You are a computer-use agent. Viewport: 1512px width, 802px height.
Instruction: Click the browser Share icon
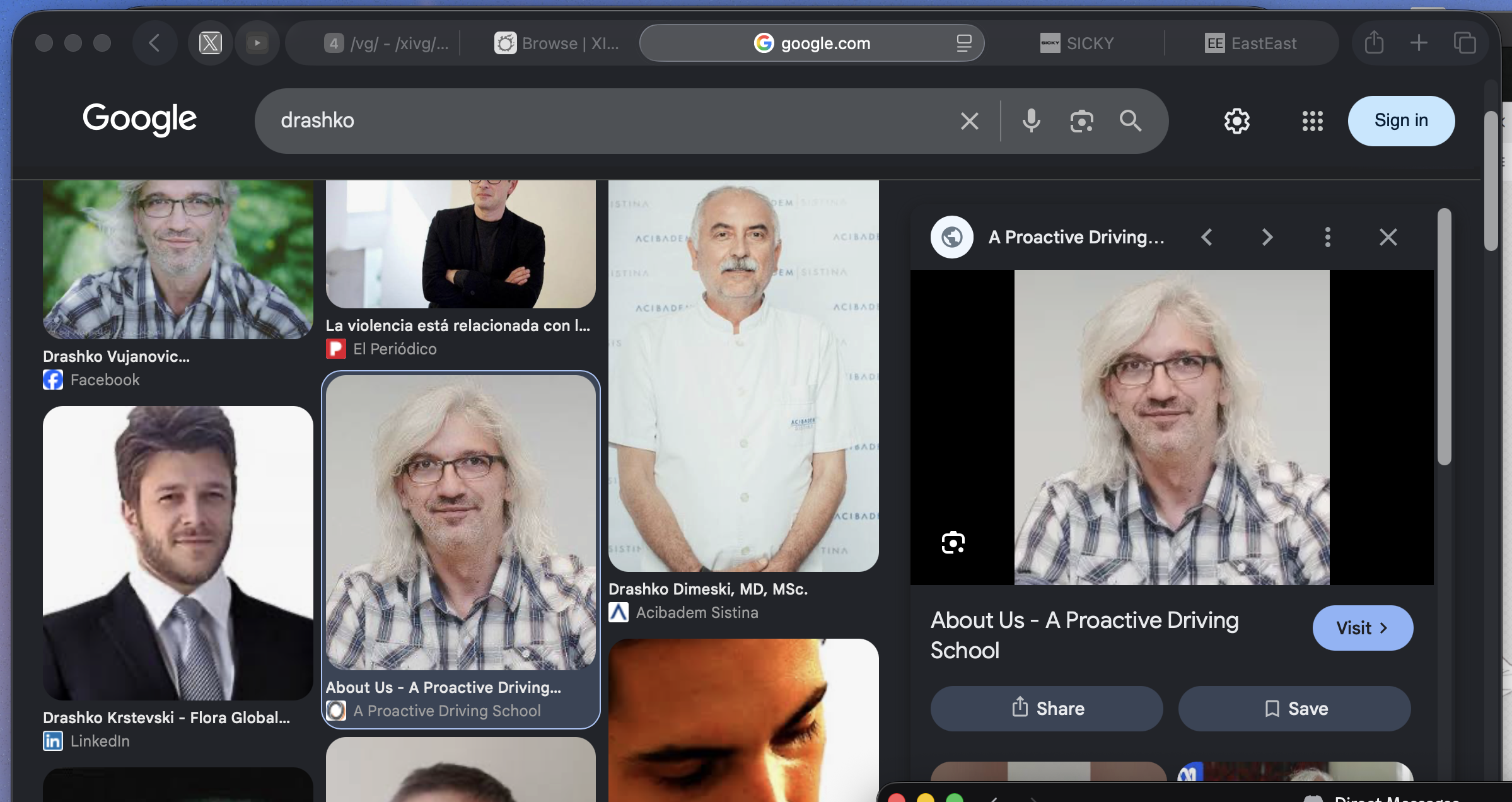click(x=1375, y=43)
